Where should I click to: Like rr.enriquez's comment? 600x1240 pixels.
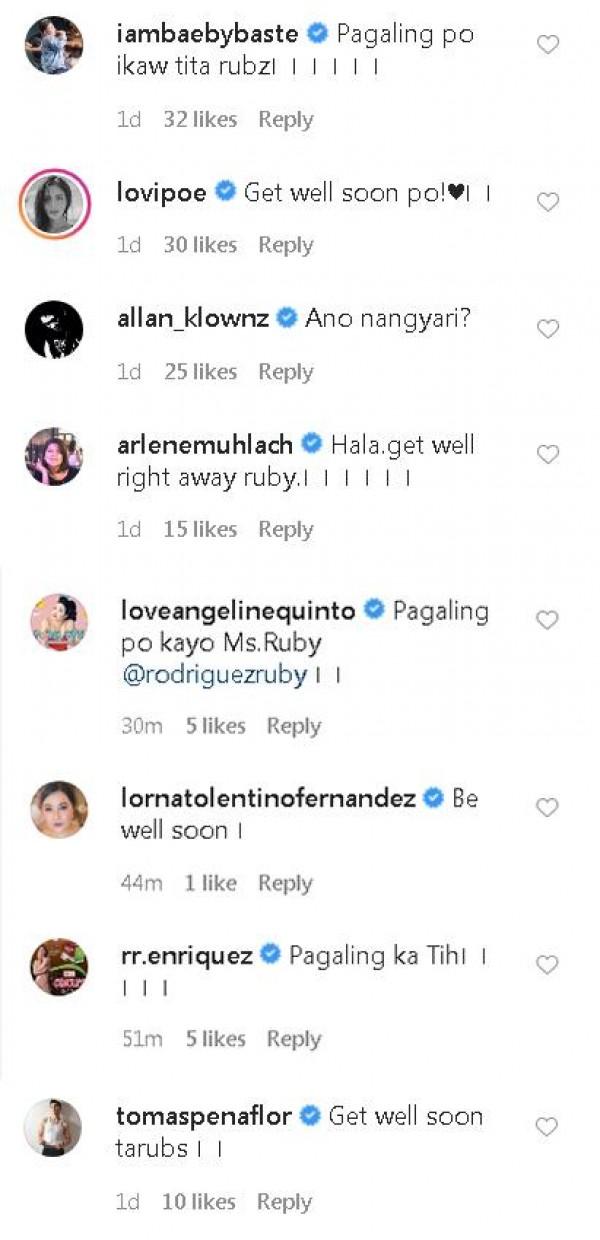(x=547, y=965)
